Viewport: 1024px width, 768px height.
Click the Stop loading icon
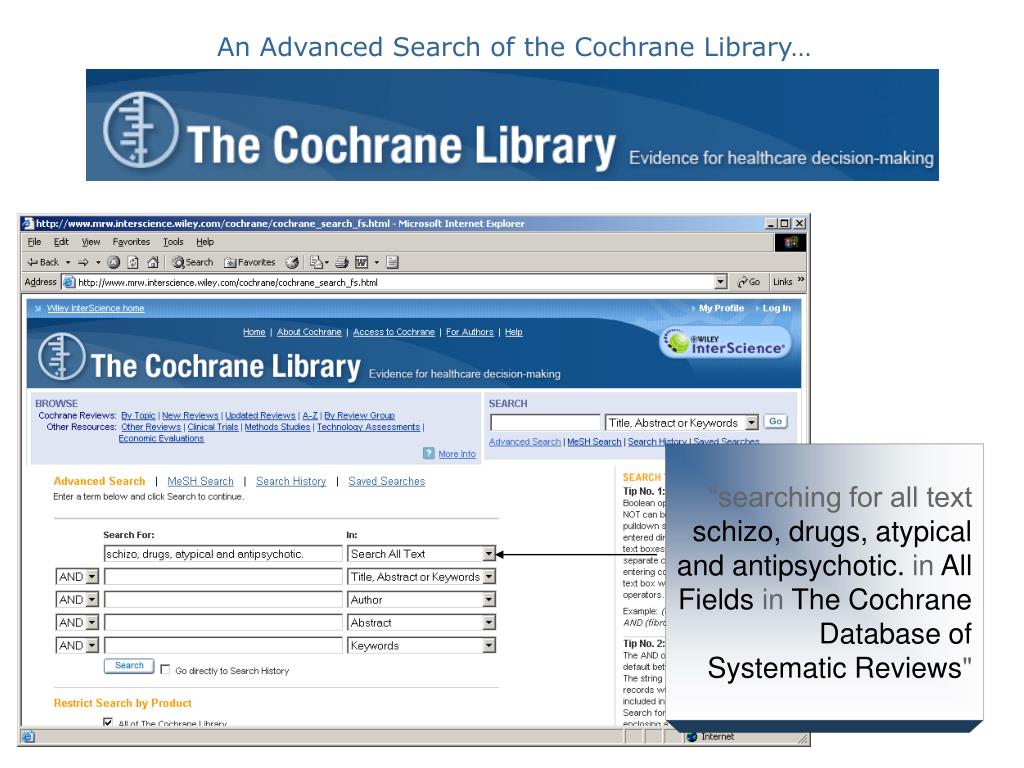114,263
